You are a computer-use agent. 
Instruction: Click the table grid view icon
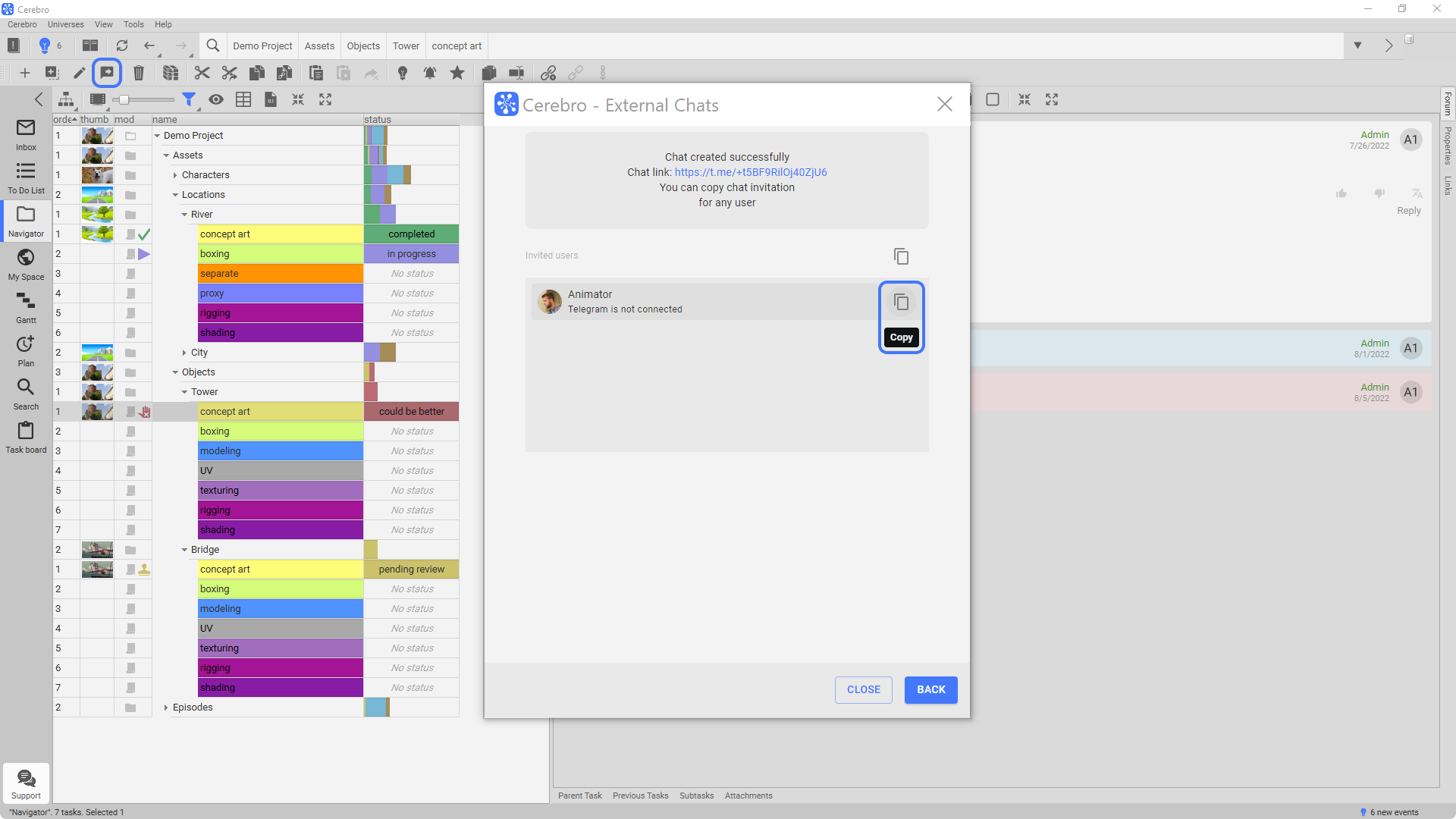click(x=243, y=99)
